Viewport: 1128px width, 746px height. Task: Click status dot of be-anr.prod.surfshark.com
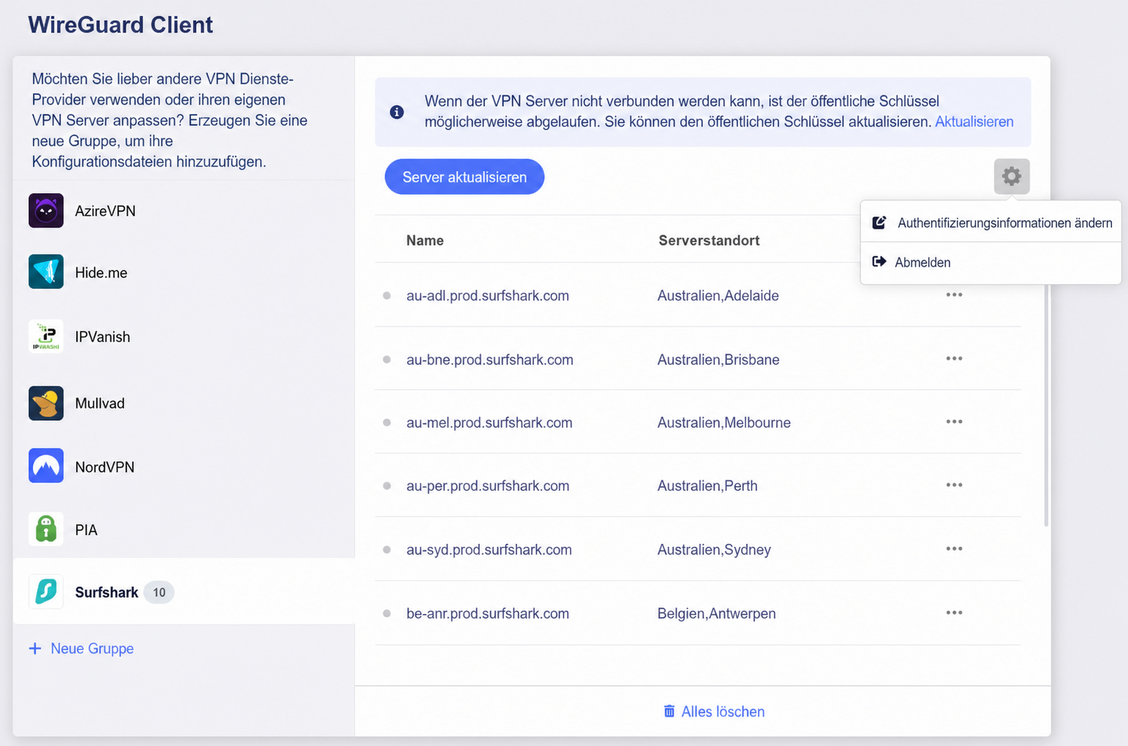(x=387, y=614)
